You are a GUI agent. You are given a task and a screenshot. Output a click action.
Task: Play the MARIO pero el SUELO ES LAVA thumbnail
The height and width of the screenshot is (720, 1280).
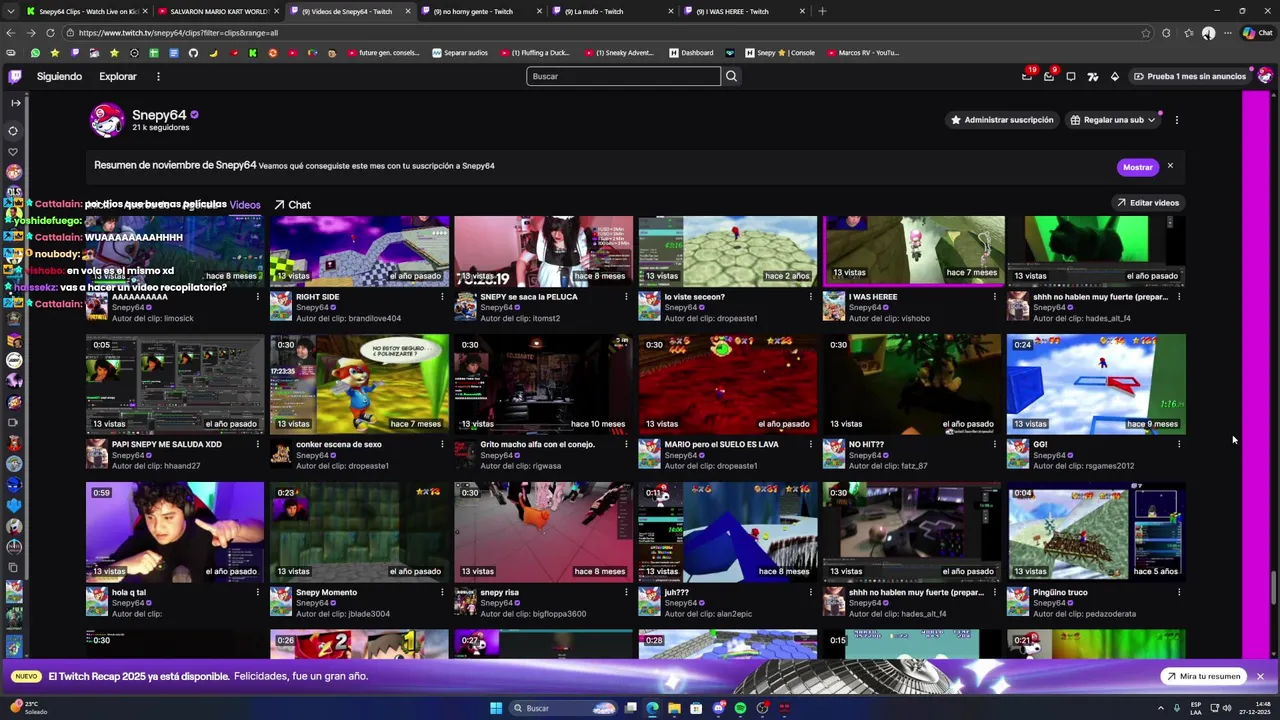coord(727,384)
